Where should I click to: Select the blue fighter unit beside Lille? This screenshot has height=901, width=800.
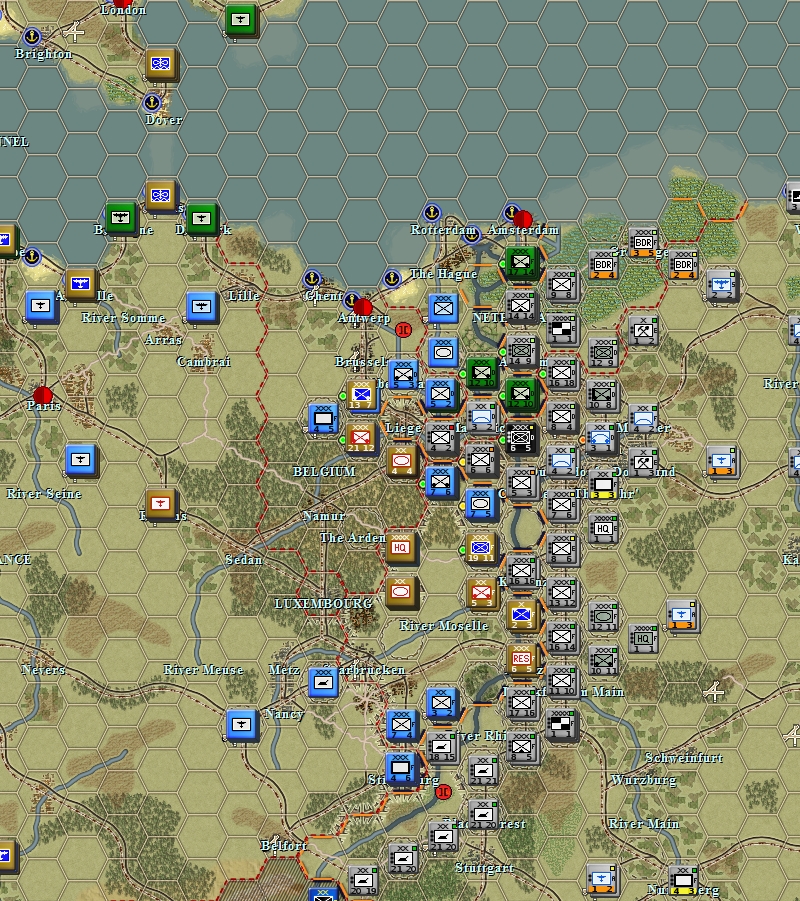[x=201, y=306]
